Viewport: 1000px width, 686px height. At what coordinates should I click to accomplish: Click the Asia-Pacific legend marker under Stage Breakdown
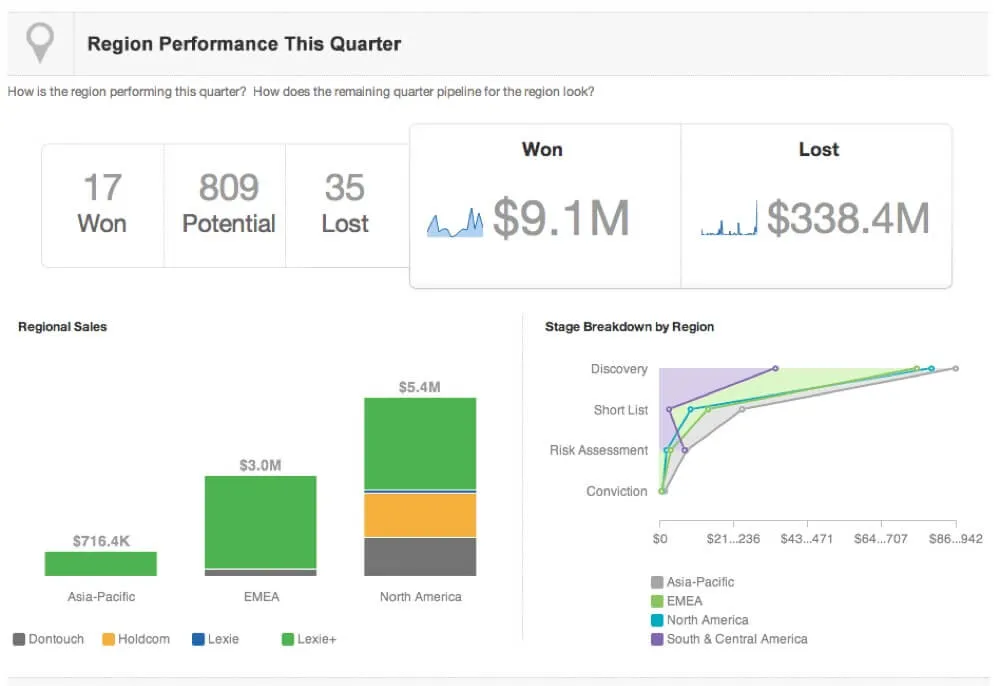(x=657, y=581)
